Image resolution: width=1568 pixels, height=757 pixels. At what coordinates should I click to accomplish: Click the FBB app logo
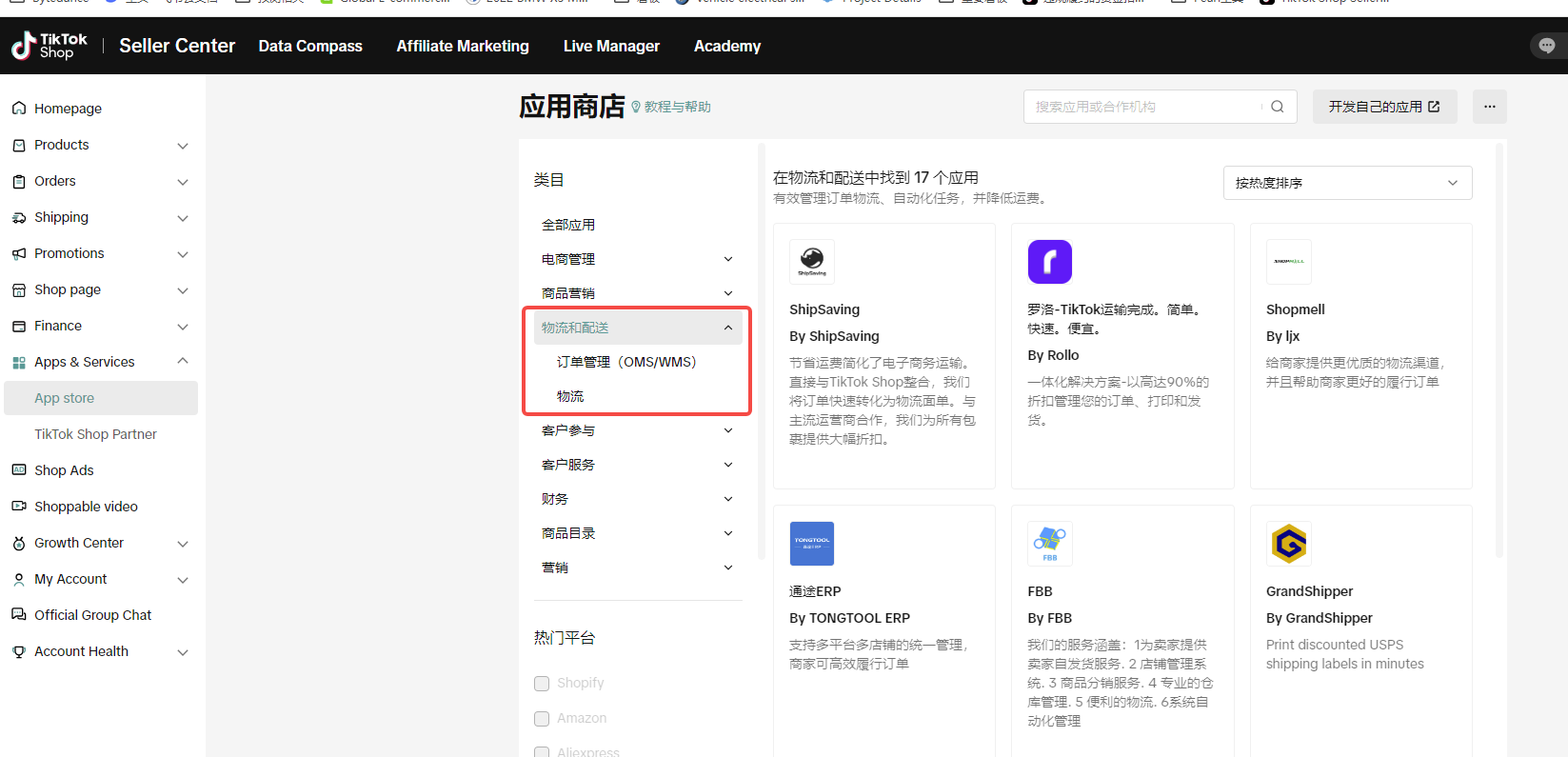point(1049,544)
